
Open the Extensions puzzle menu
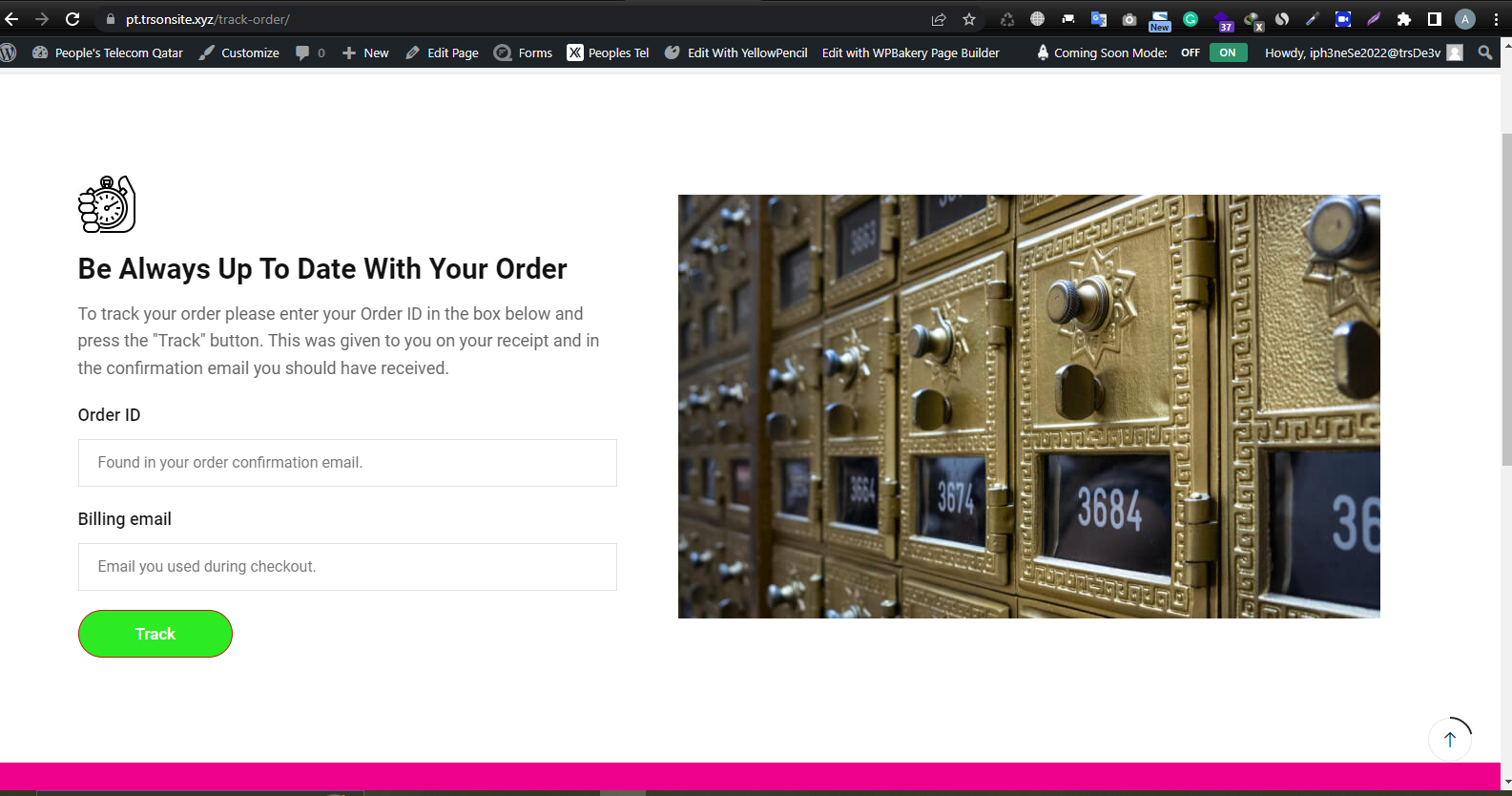coord(1404,19)
